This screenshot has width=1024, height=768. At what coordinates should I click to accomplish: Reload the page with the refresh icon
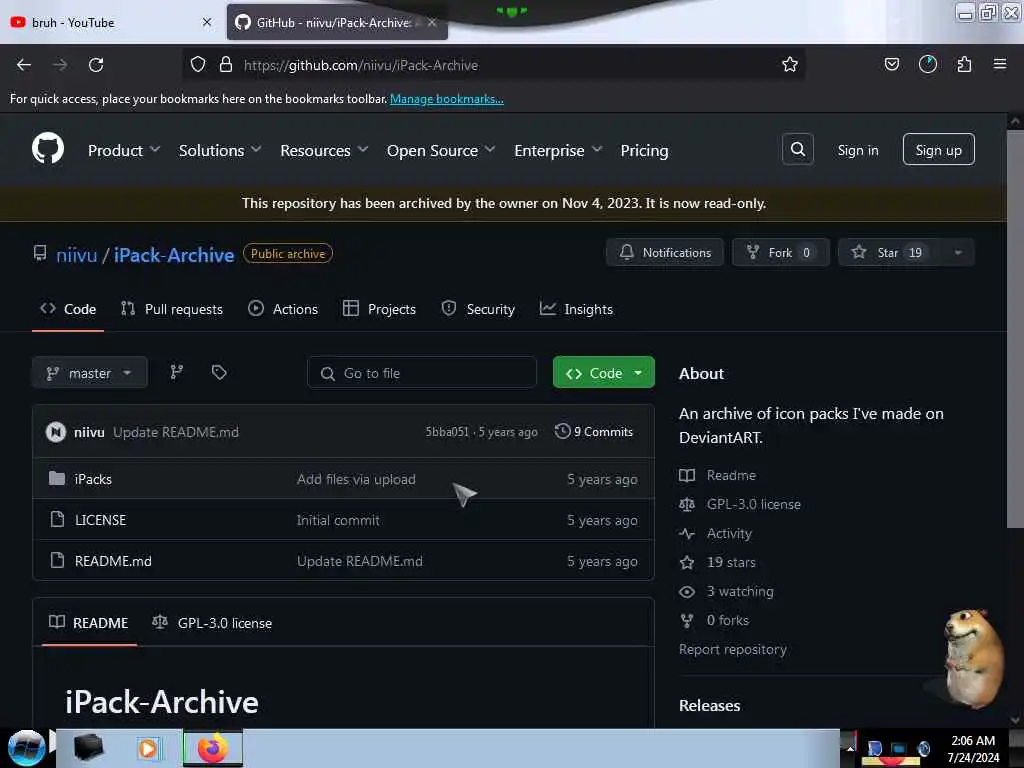96,65
